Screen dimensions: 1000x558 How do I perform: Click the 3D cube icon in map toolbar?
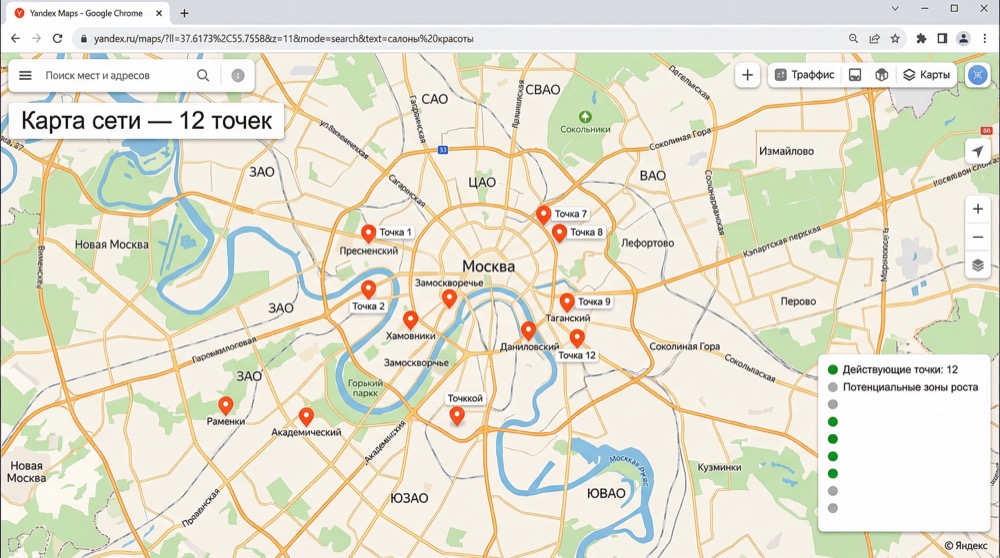pos(882,75)
